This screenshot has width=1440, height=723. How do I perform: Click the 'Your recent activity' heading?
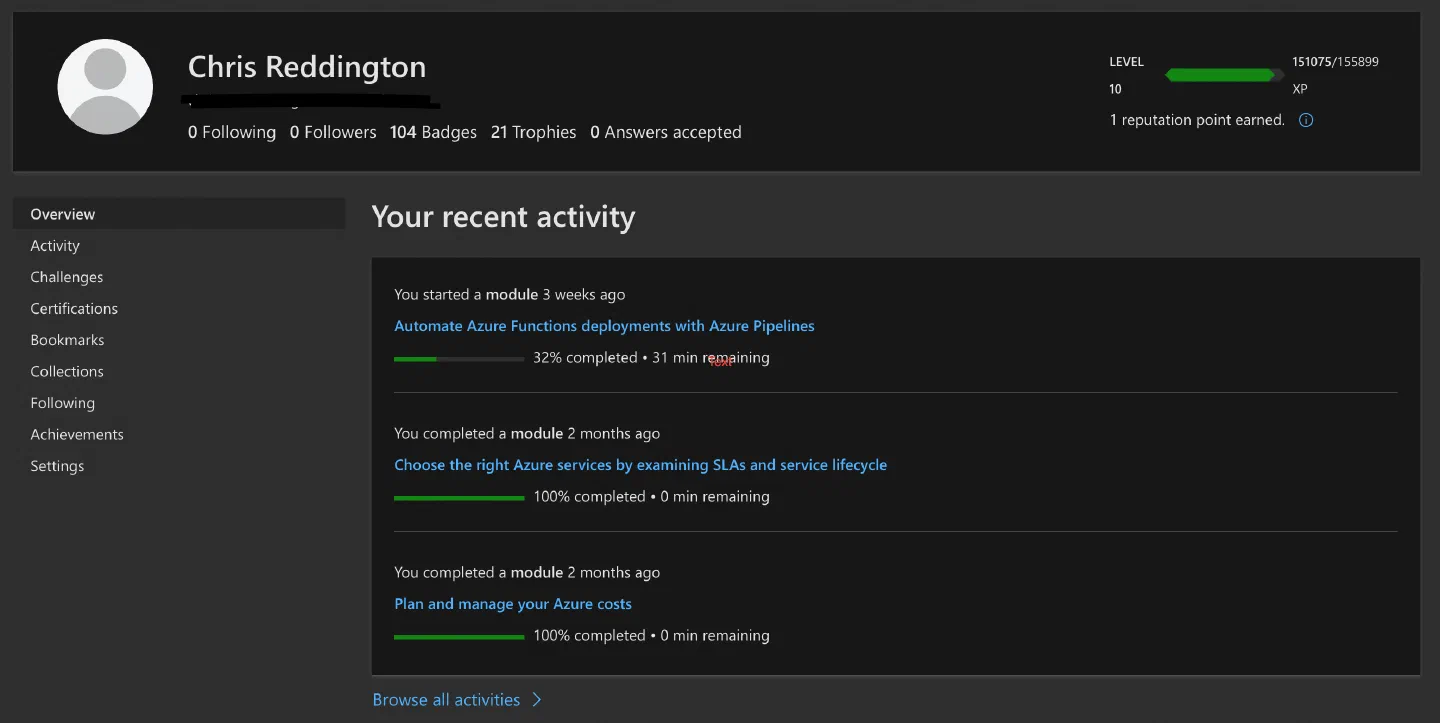[x=503, y=217]
